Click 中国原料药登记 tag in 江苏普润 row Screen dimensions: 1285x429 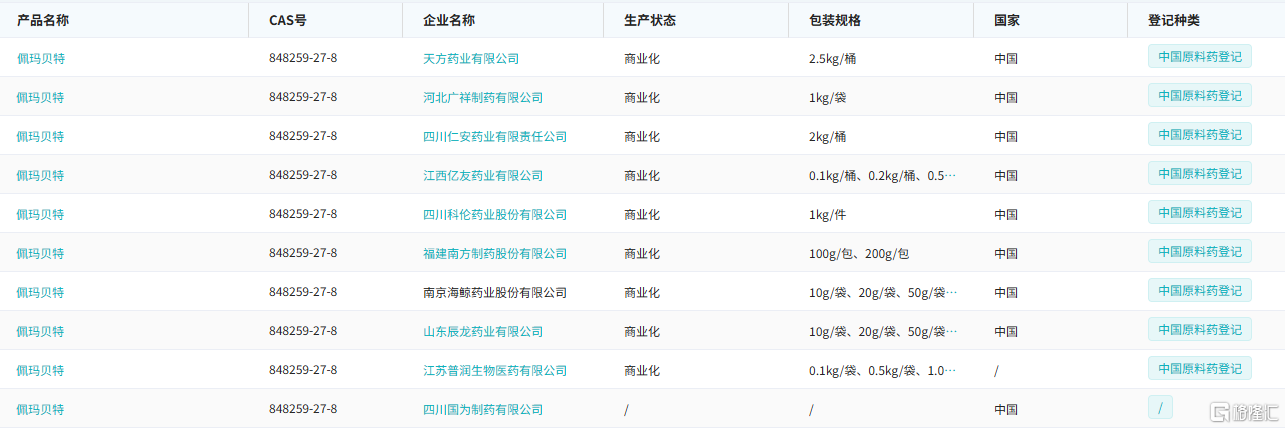pos(1200,368)
